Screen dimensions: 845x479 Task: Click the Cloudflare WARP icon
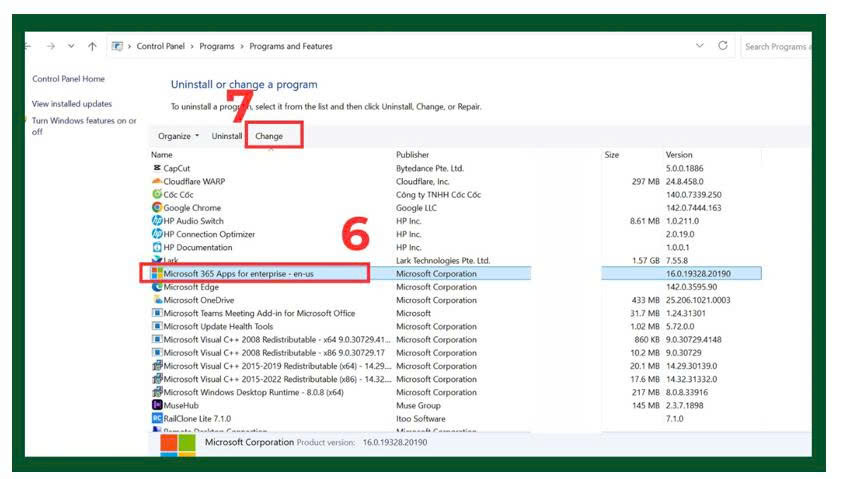pyautogui.click(x=157, y=181)
